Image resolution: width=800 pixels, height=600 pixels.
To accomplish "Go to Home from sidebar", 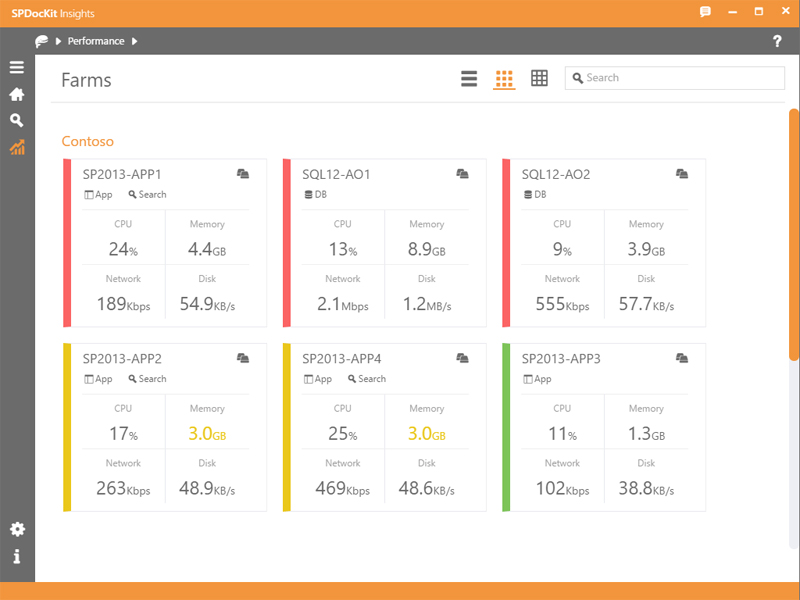I will pyautogui.click(x=17, y=94).
